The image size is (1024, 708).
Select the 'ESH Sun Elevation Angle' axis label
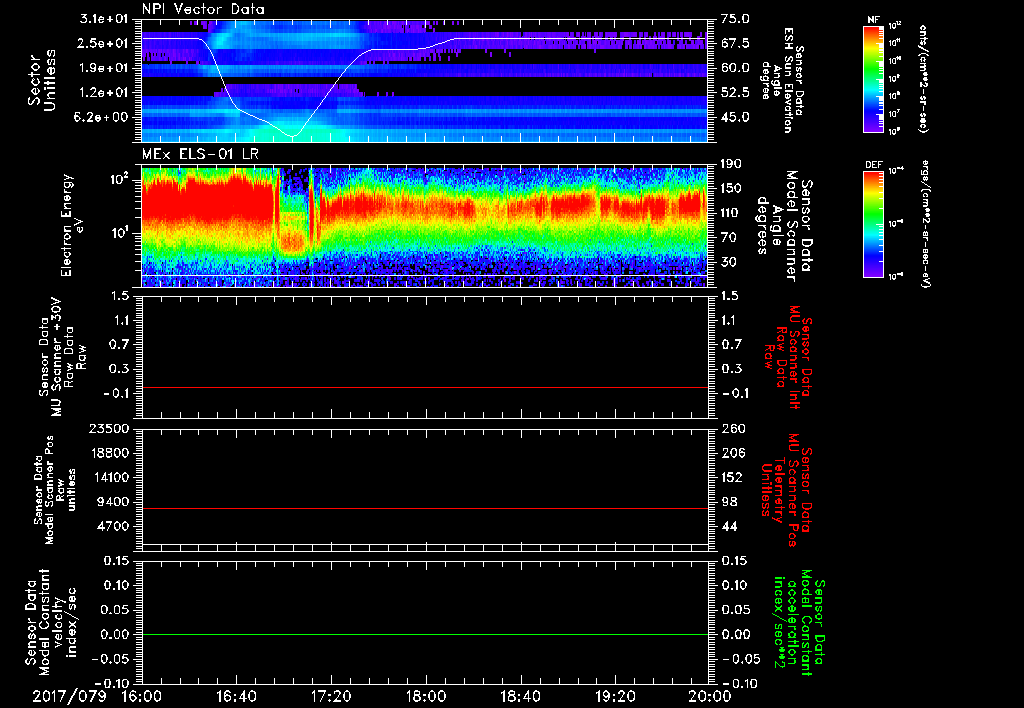coord(782,80)
